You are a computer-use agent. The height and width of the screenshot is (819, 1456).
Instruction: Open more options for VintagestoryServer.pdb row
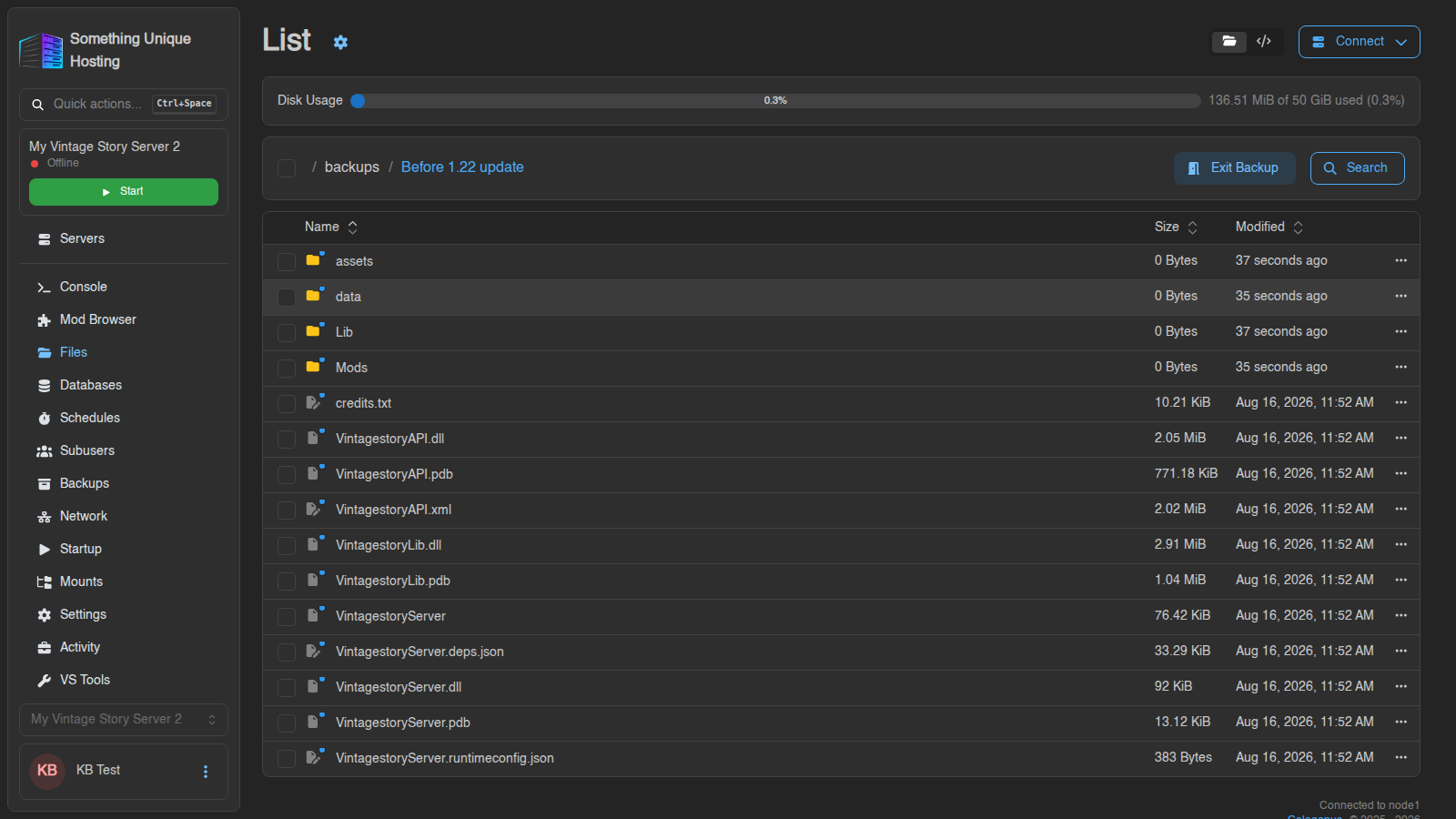click(1400, 722)
